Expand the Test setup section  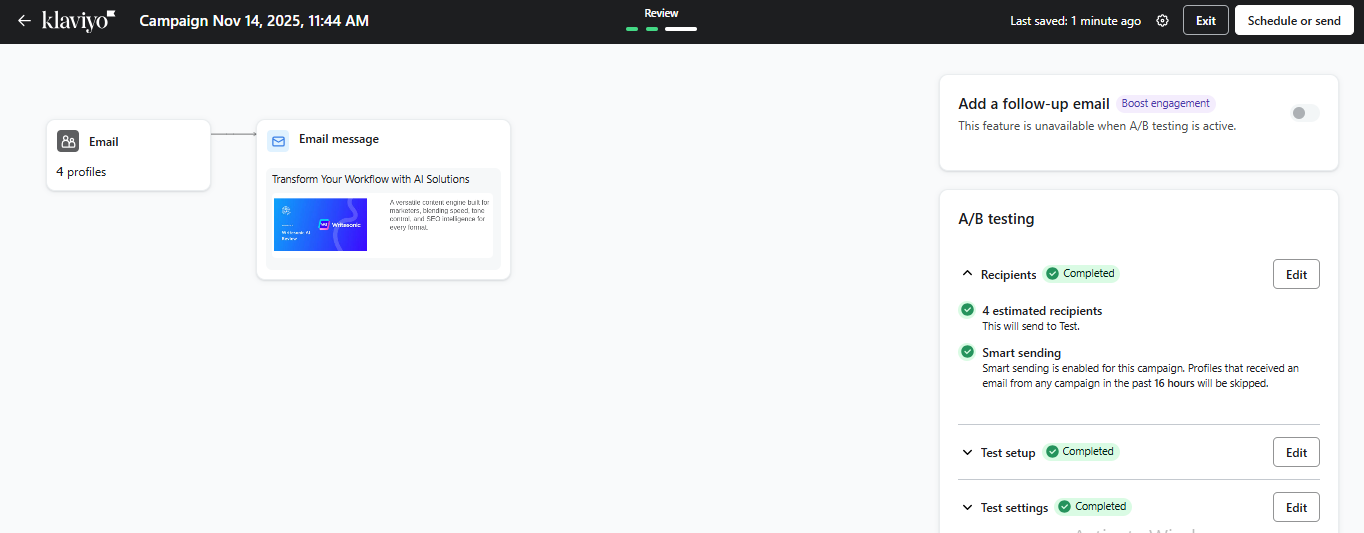tap(967, 453)
